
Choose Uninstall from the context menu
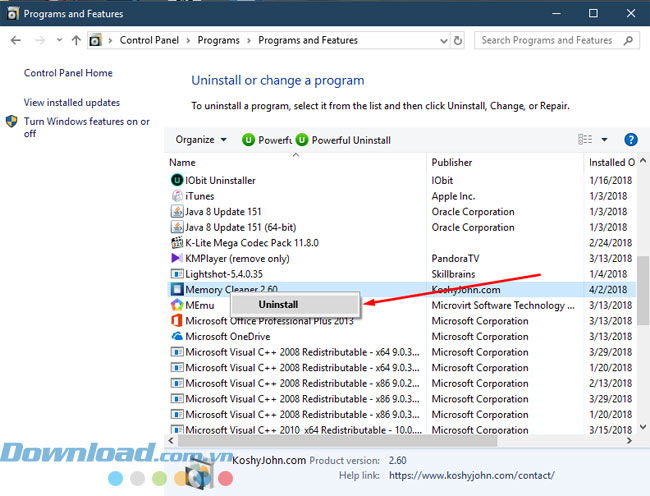click(295, 305)
